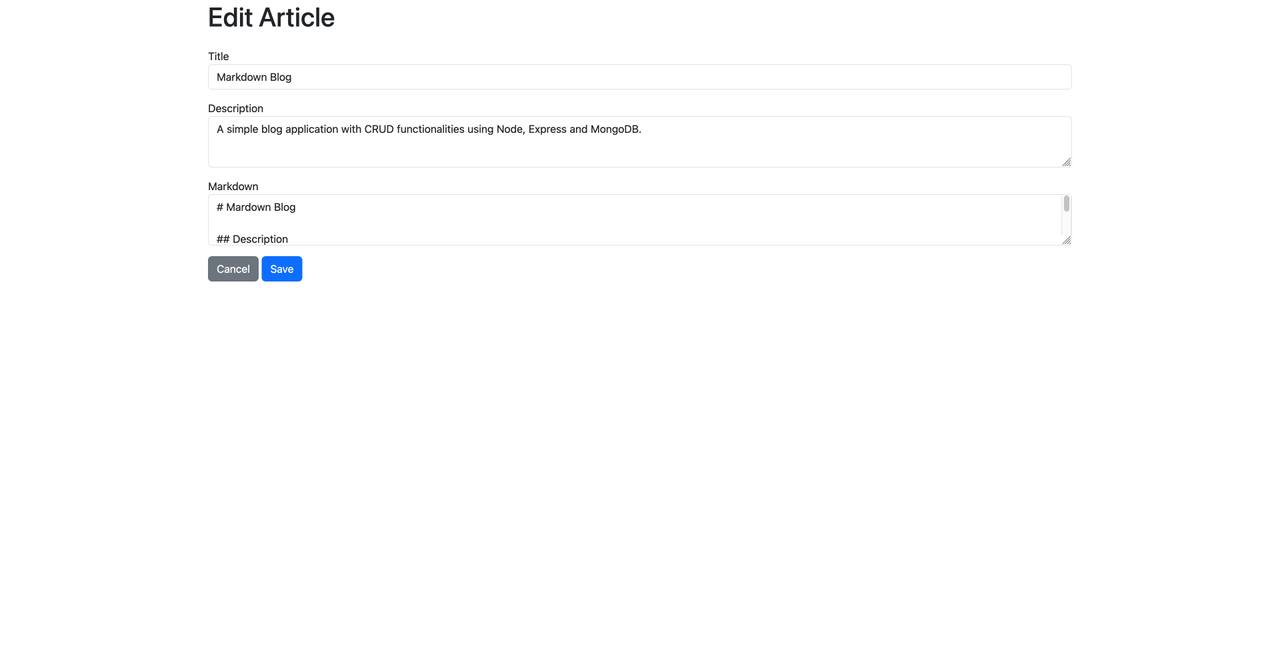This screenshot has width=1280, height=647.
Task: Click the Markdown textarea resize handle
Action: pos(1066,239)
